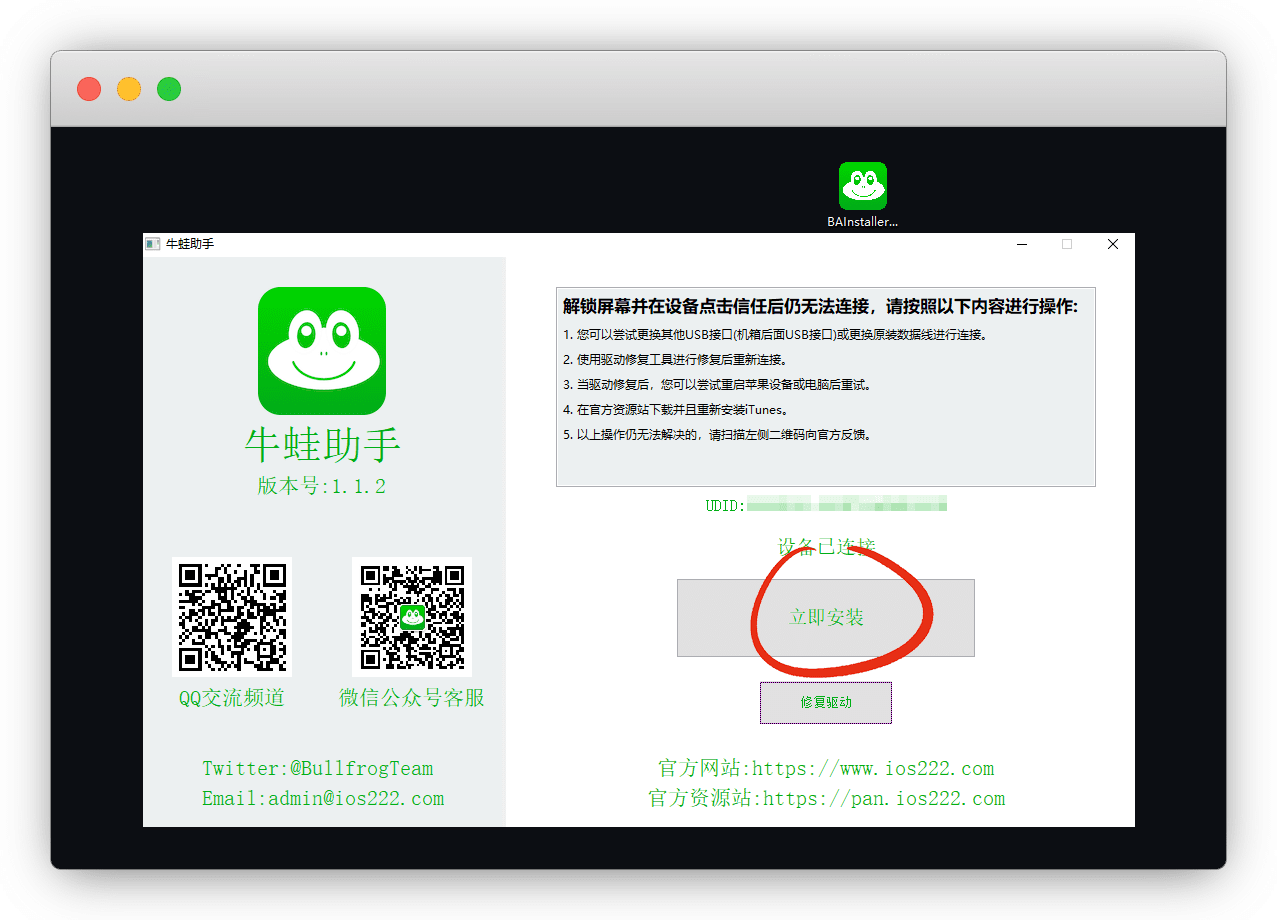This screenshot has height=920, width=1277.
Task: Click the BAInstaller desktop frog icon
Action: 862,187
